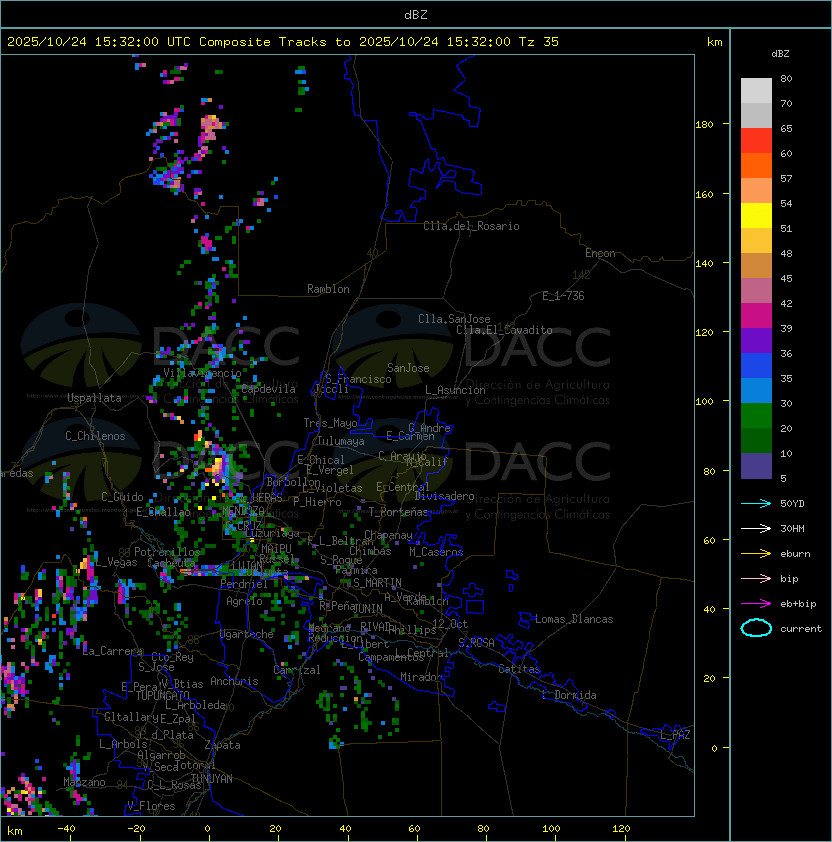Click the 'dBZ' heading above the color scale

[x=780, y=54]
